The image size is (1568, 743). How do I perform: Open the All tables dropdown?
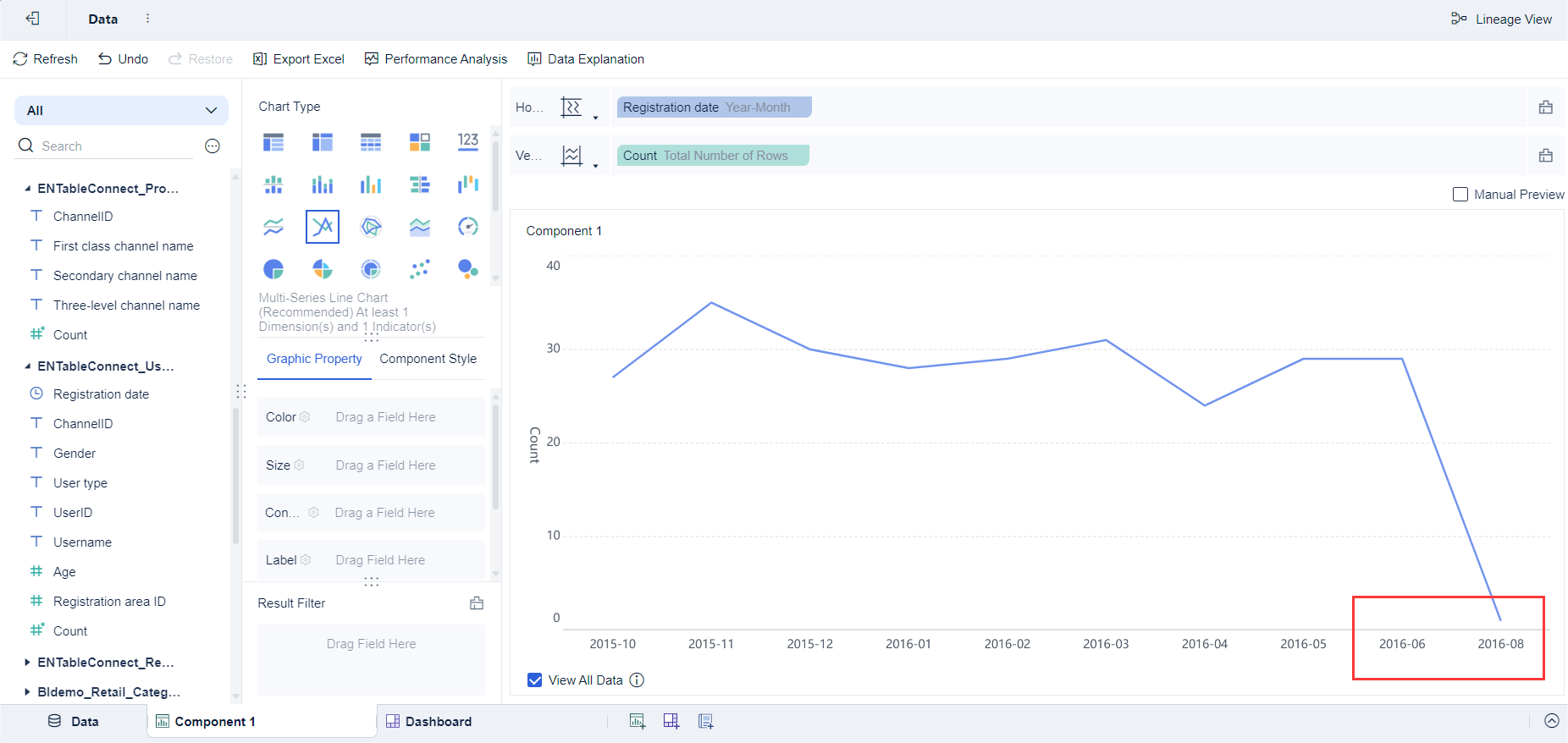tap(122, 111)
